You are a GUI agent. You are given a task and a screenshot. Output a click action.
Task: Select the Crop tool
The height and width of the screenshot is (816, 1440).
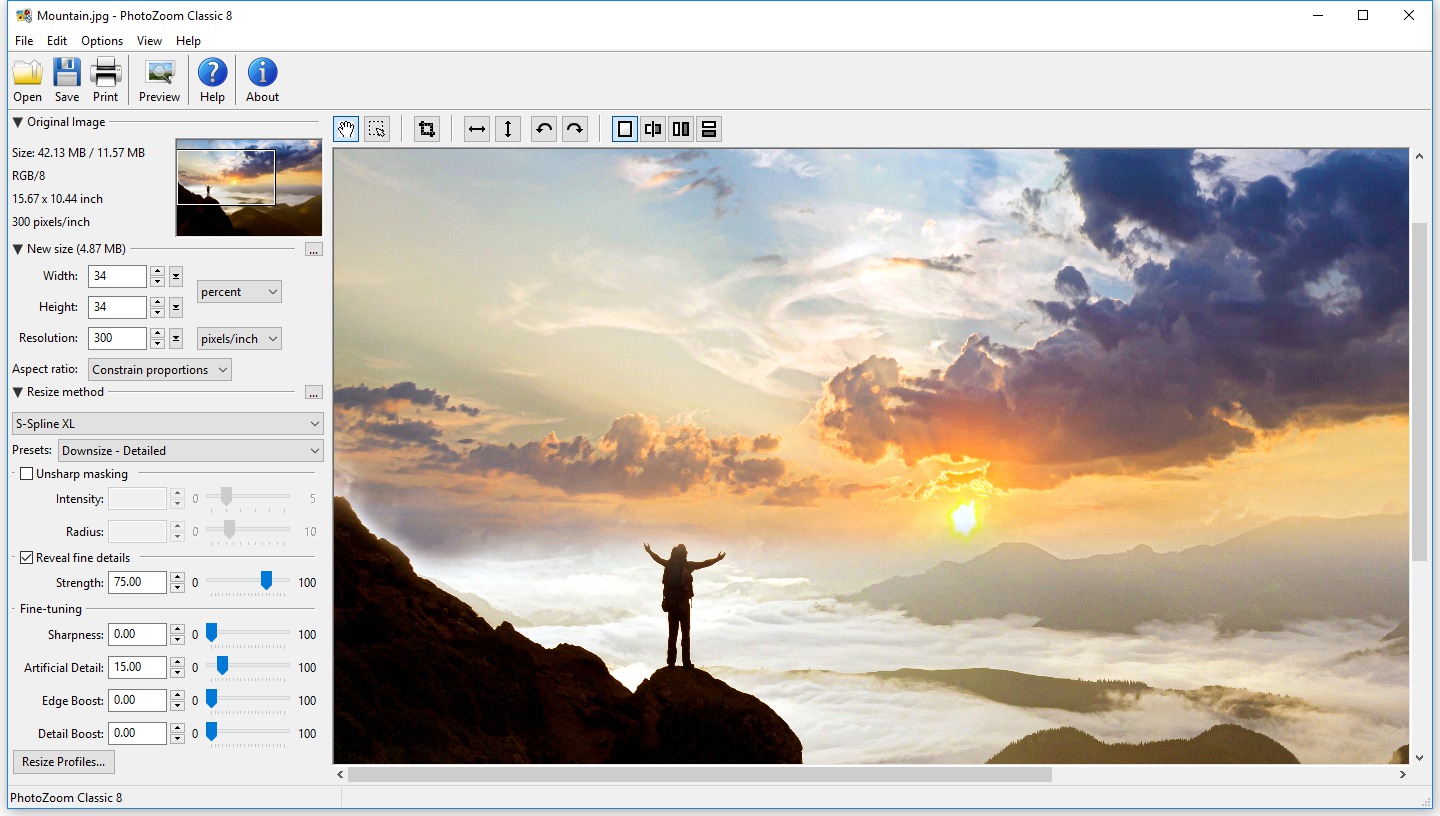(x=427, y=128)
